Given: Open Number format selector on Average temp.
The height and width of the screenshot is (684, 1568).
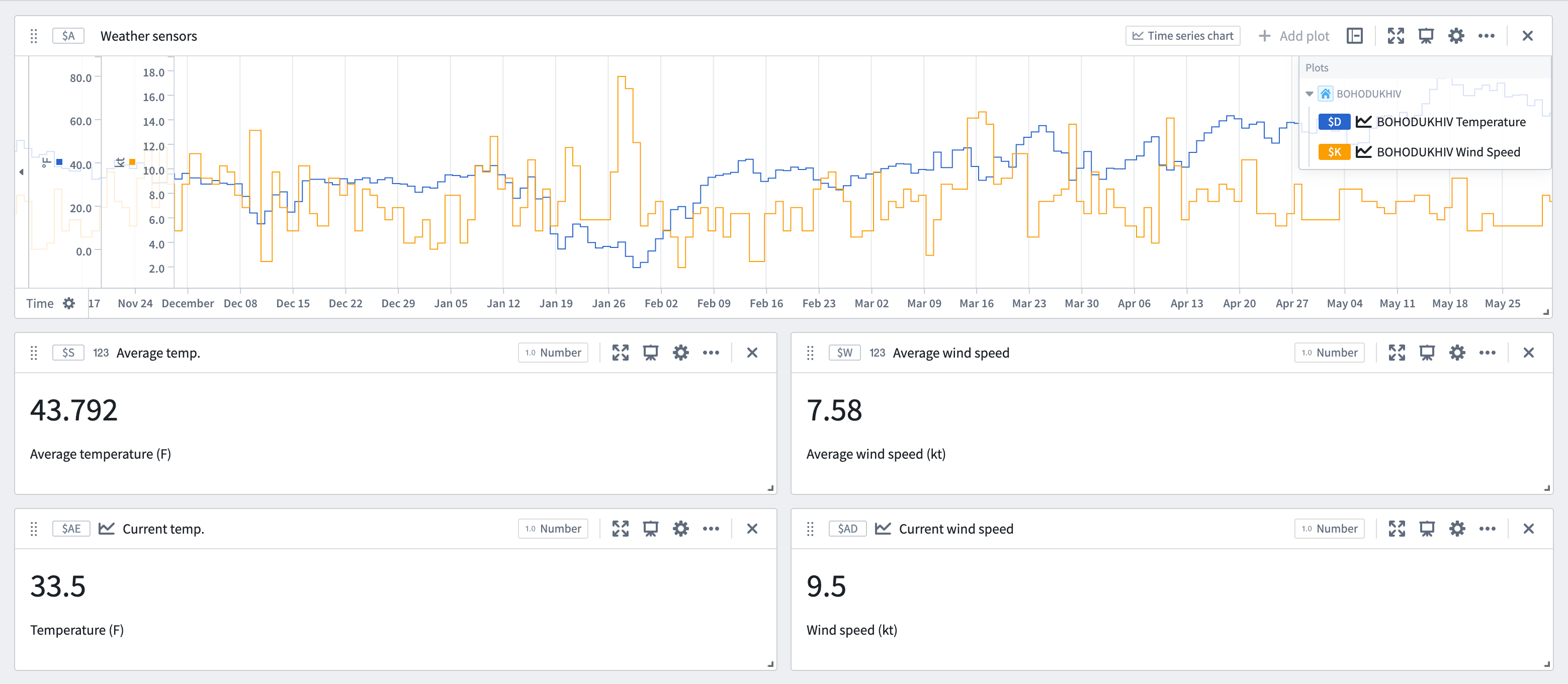Looking at the screenshot, I should [553, 353].
